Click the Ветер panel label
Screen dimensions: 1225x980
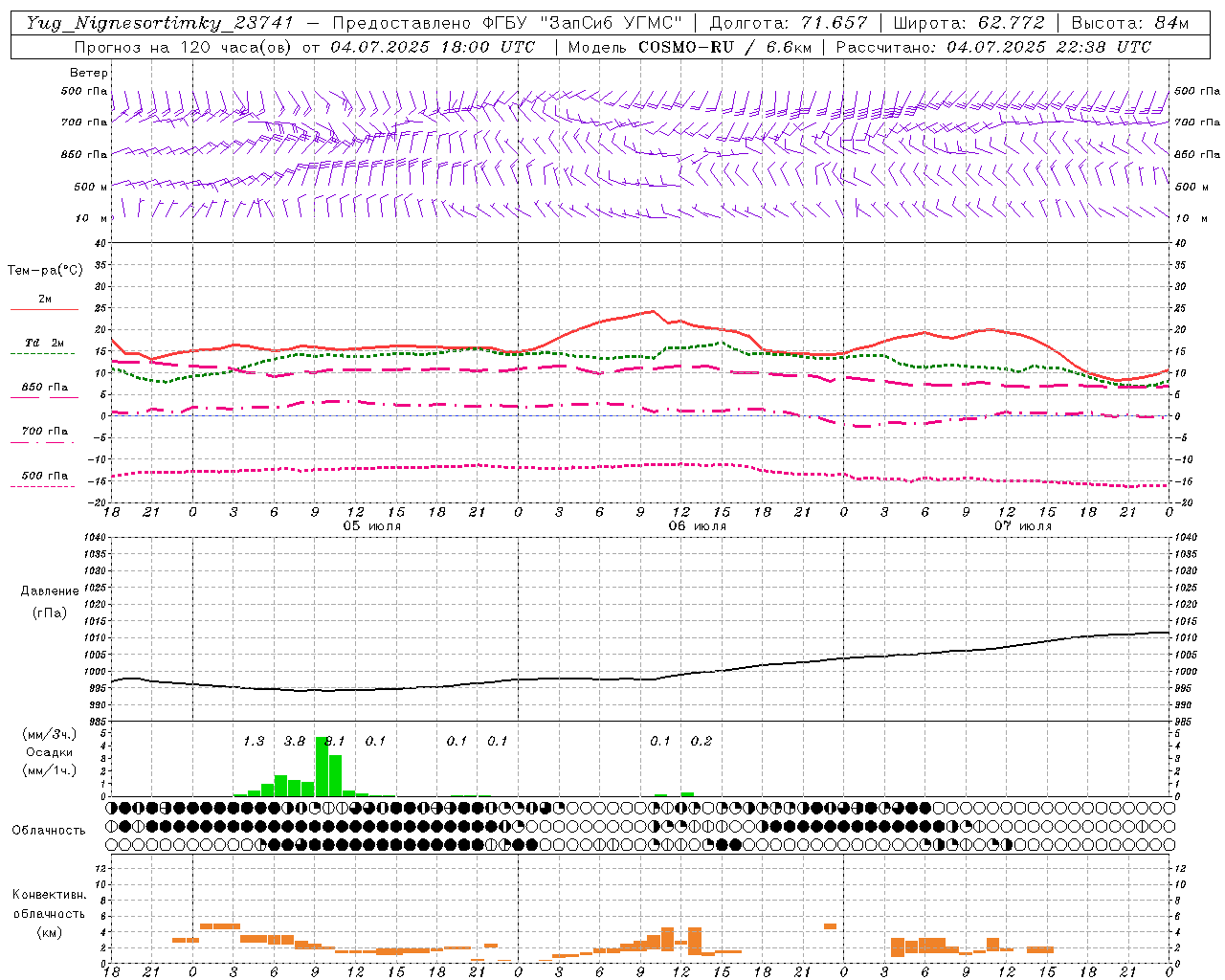click(x=89, y=73)
